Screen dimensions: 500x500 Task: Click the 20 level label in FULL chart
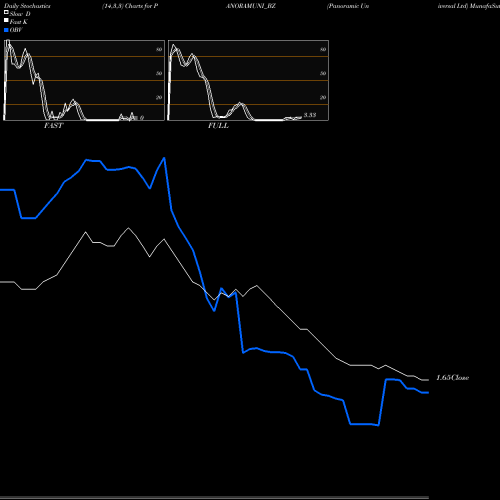[x=323, y=97]
